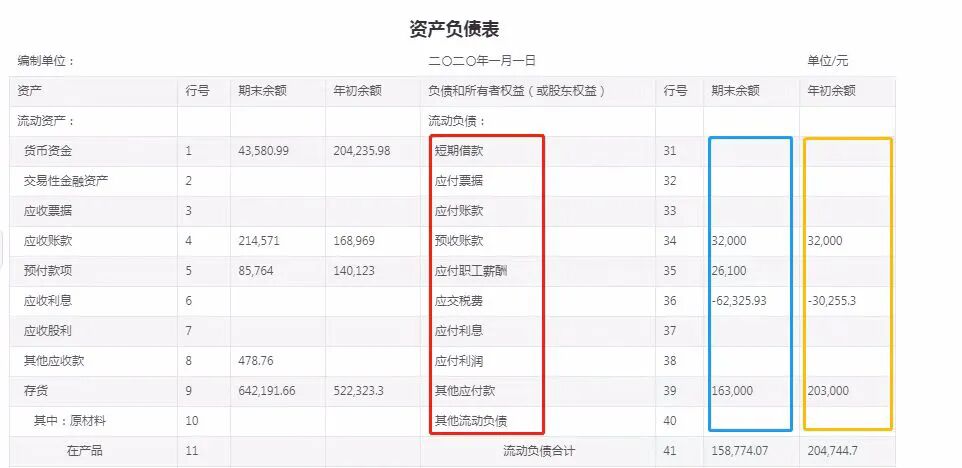
Task: Click the 应收利息 row label
Action: pos(48,301)
